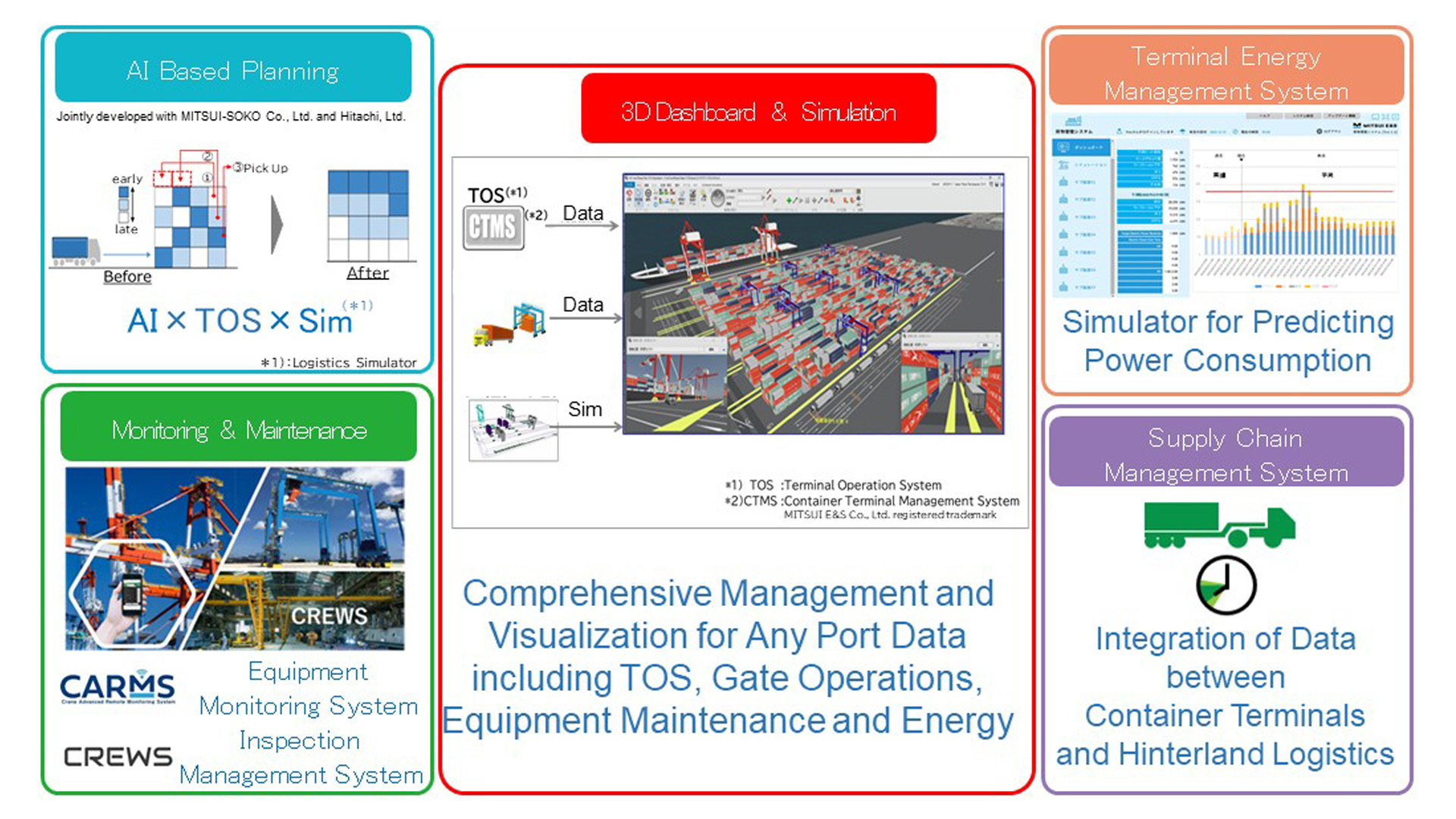Click the 'TOS(*1)' label above CTMS
The image size is (1456, 819).
click(497, 194)
